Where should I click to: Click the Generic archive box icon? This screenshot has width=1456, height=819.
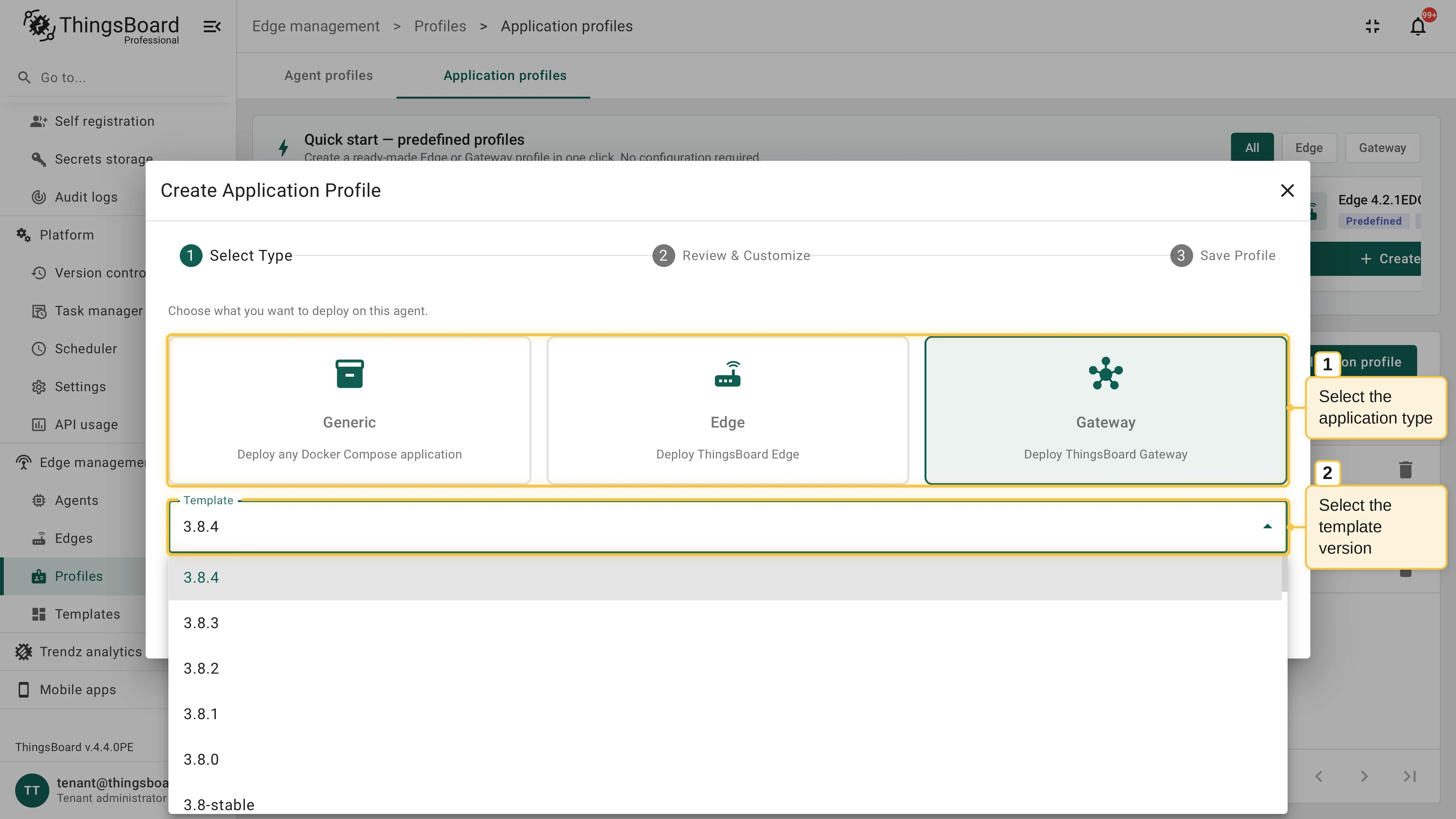click(x=349, y=373)
